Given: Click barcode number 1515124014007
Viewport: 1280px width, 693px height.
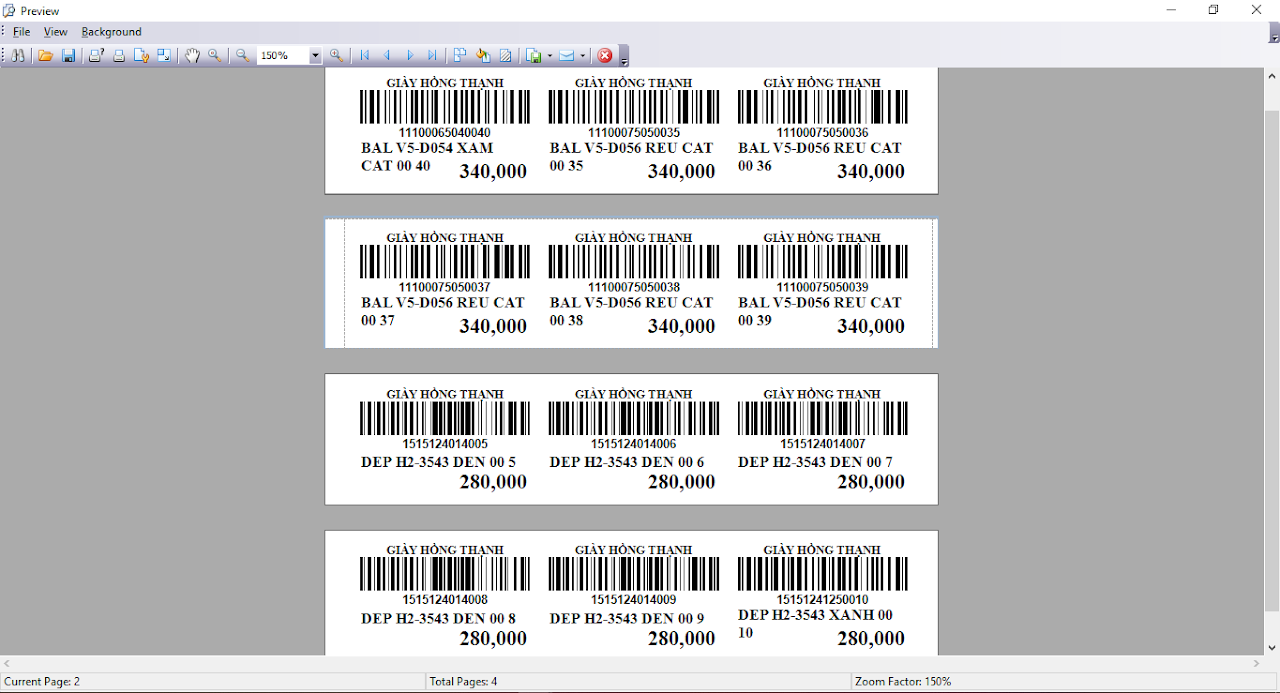Looking at the screenshot, I should (822, 443).
